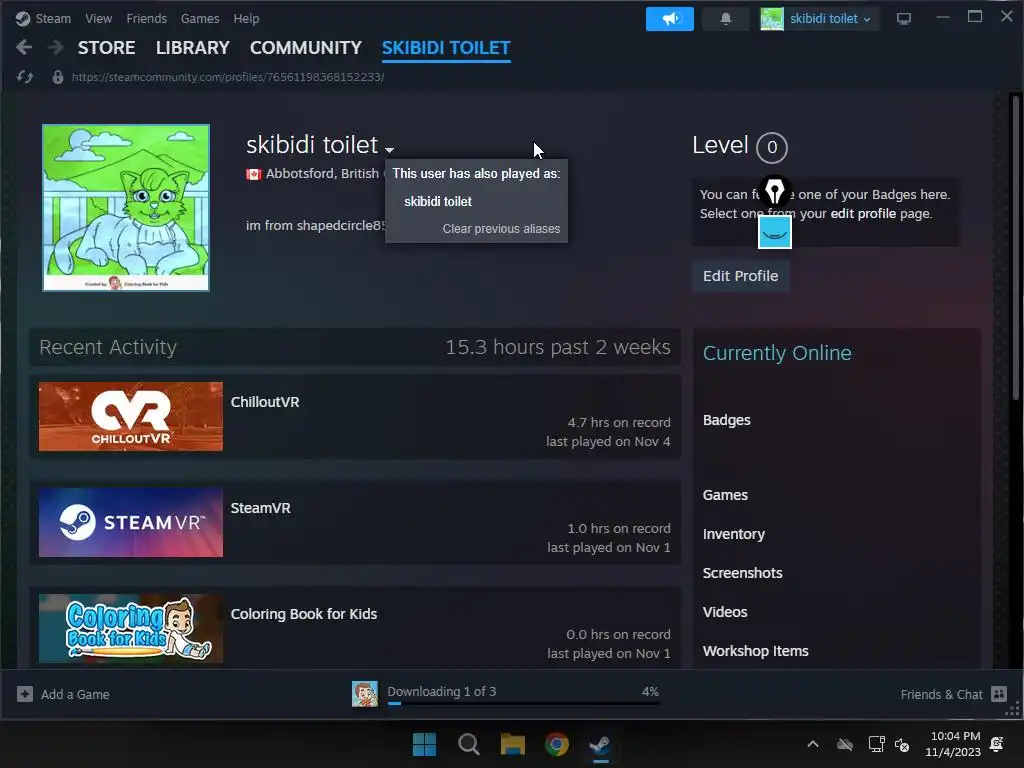
Task: Select alias 'skibidi toilet' in the popup
Action: [438, 201]
